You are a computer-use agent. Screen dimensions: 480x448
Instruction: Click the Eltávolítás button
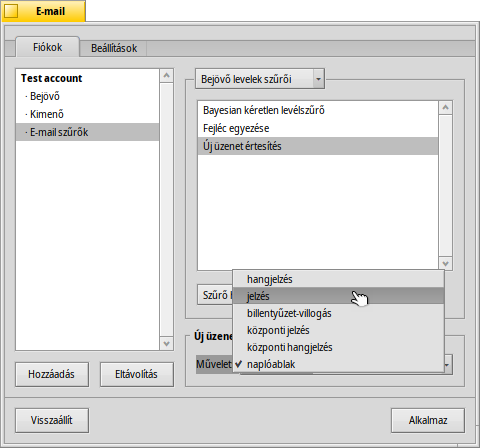[137, 374]
